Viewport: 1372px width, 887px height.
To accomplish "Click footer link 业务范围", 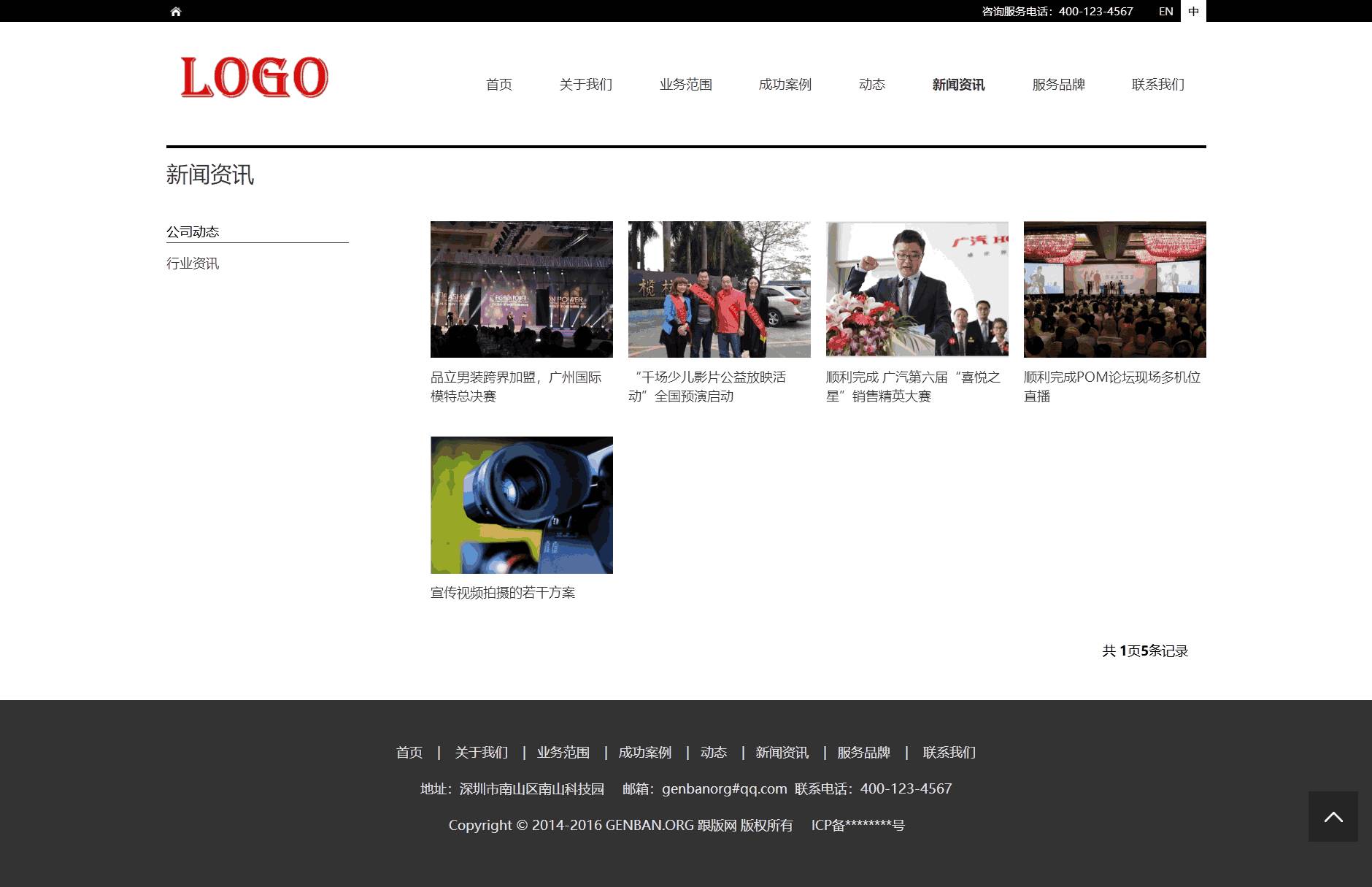I will pos(563,753).
